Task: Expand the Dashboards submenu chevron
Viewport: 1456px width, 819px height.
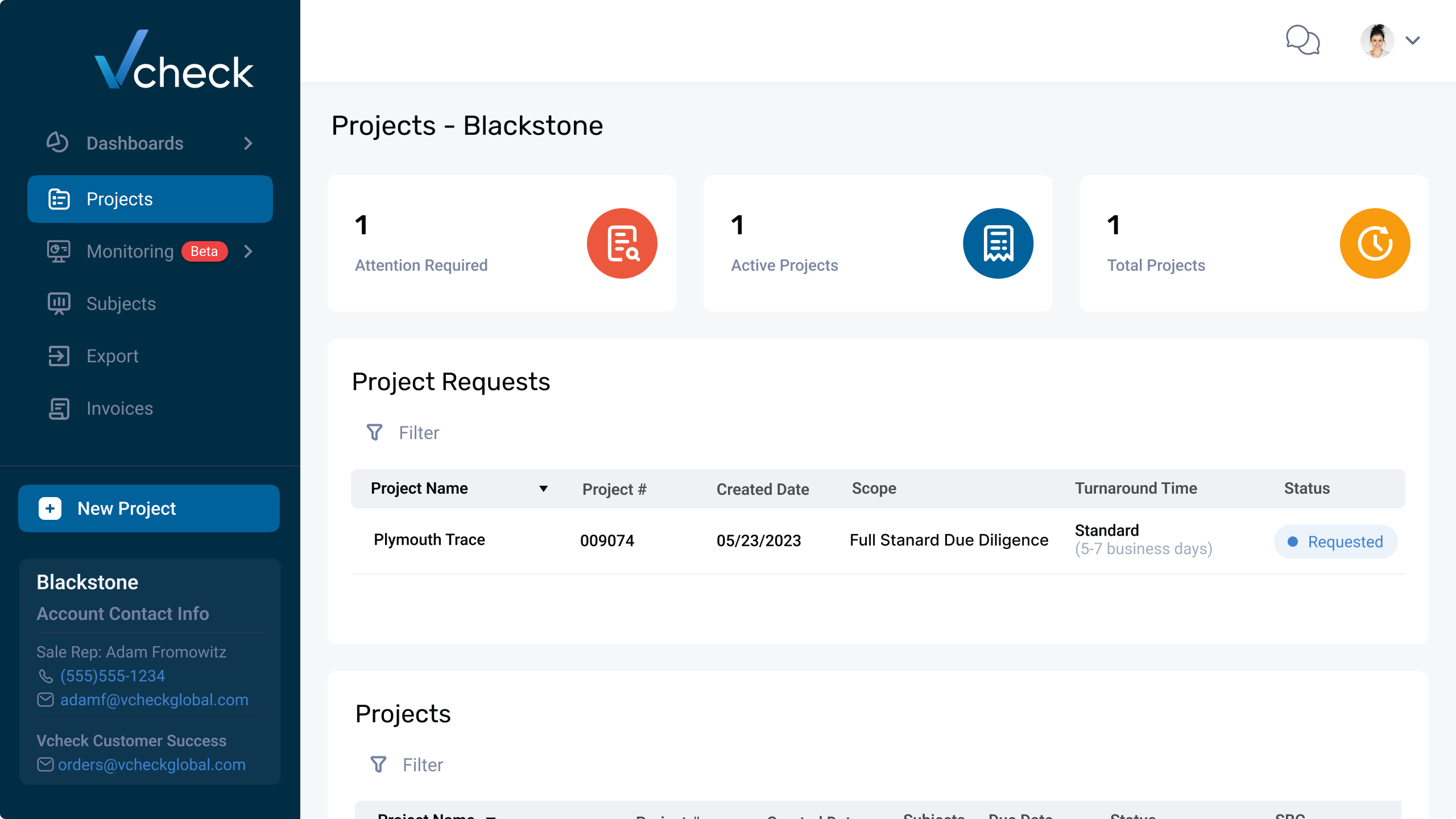Action: [248, 143]
